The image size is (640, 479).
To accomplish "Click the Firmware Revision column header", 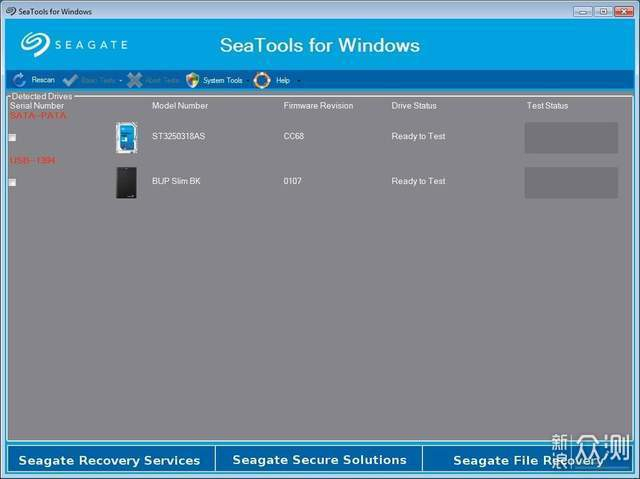I will 318,106.
